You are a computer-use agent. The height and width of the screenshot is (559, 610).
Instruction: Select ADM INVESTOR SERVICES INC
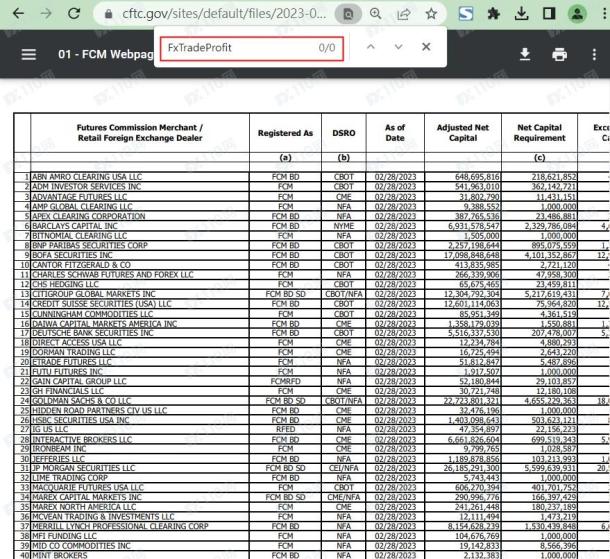pyautogui.click(x=86, y=187)
